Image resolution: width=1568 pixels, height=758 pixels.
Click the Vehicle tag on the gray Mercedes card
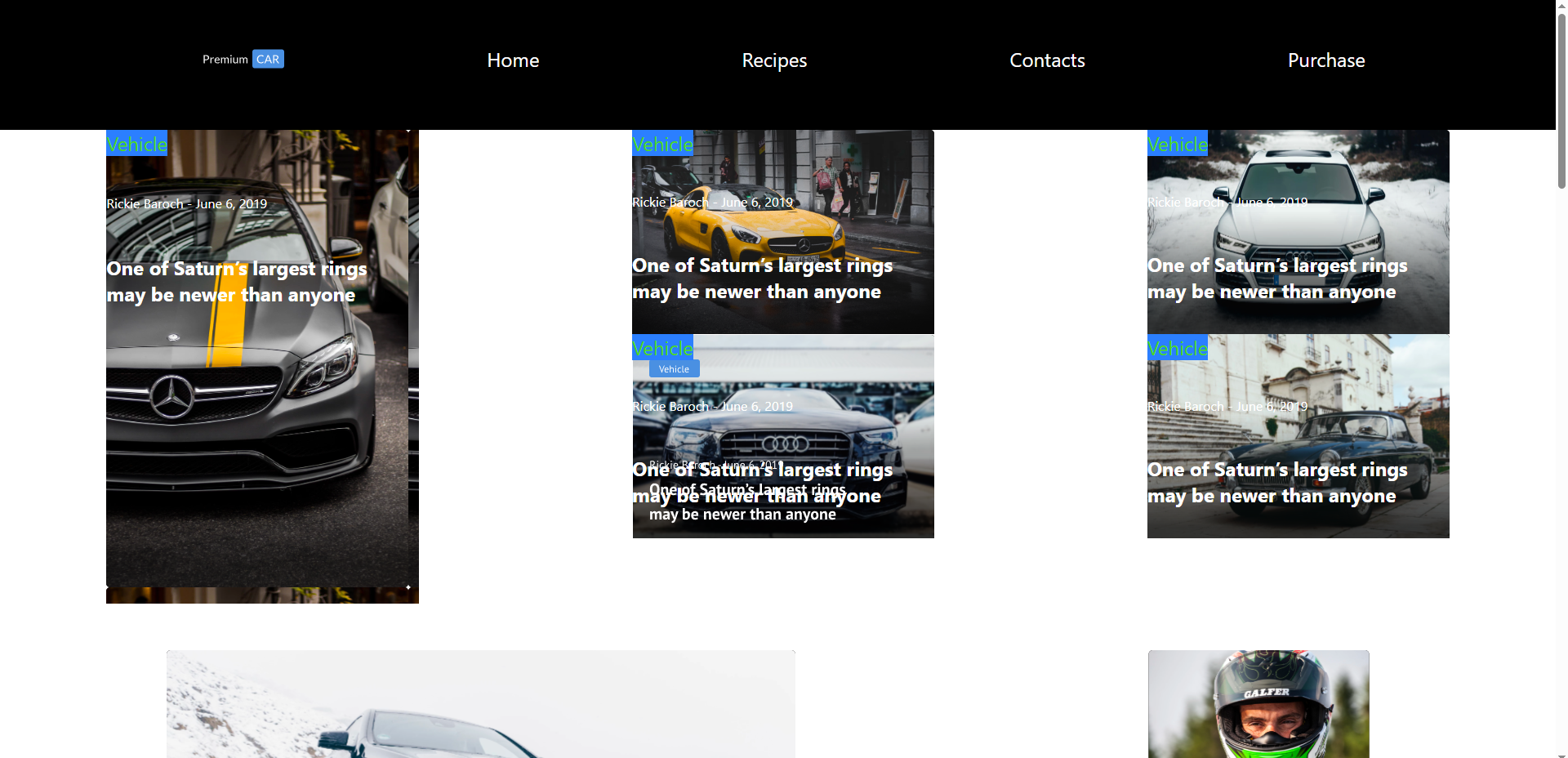pos(136,145)
